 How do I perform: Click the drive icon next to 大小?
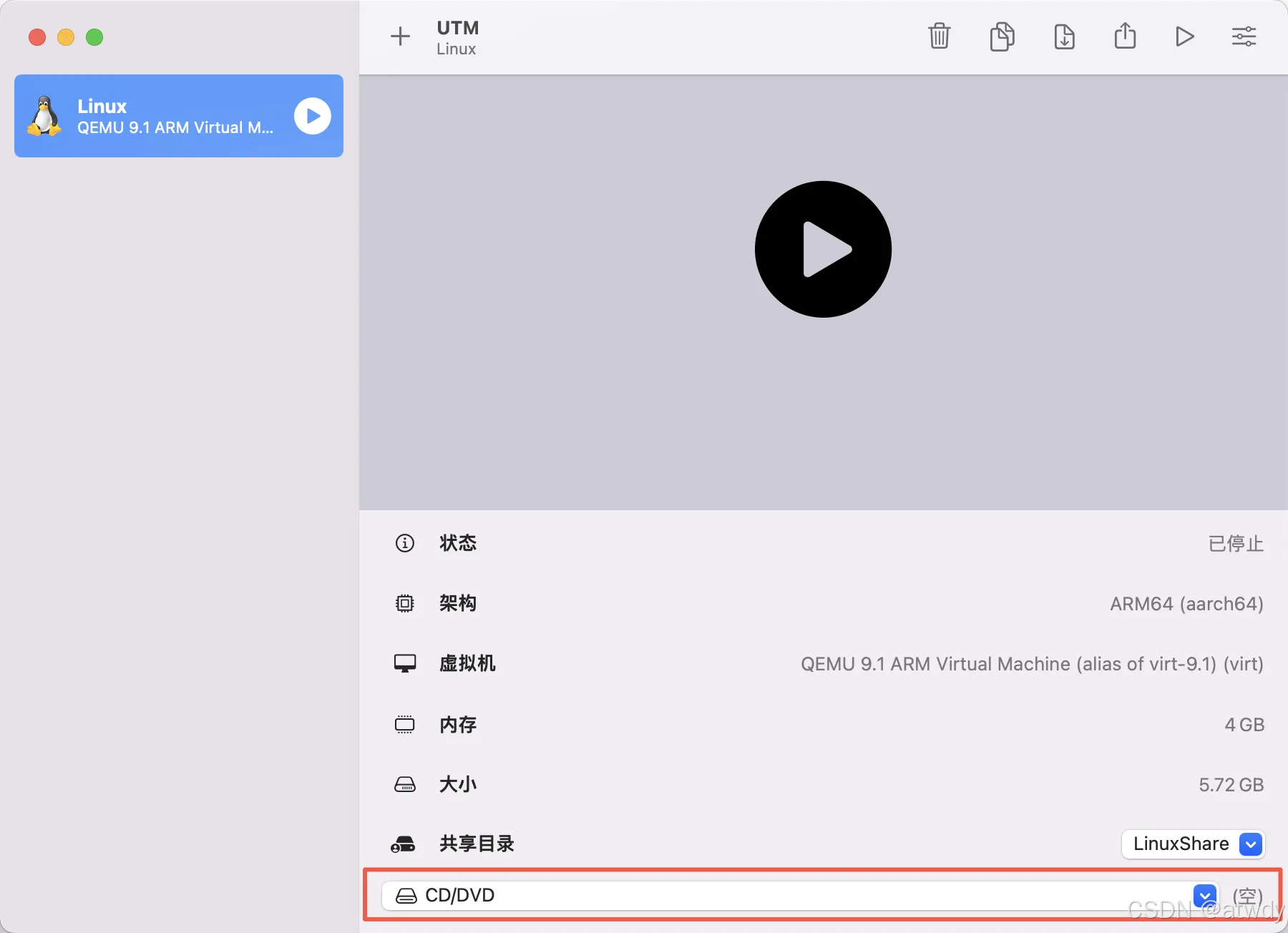tap(404, 784)
